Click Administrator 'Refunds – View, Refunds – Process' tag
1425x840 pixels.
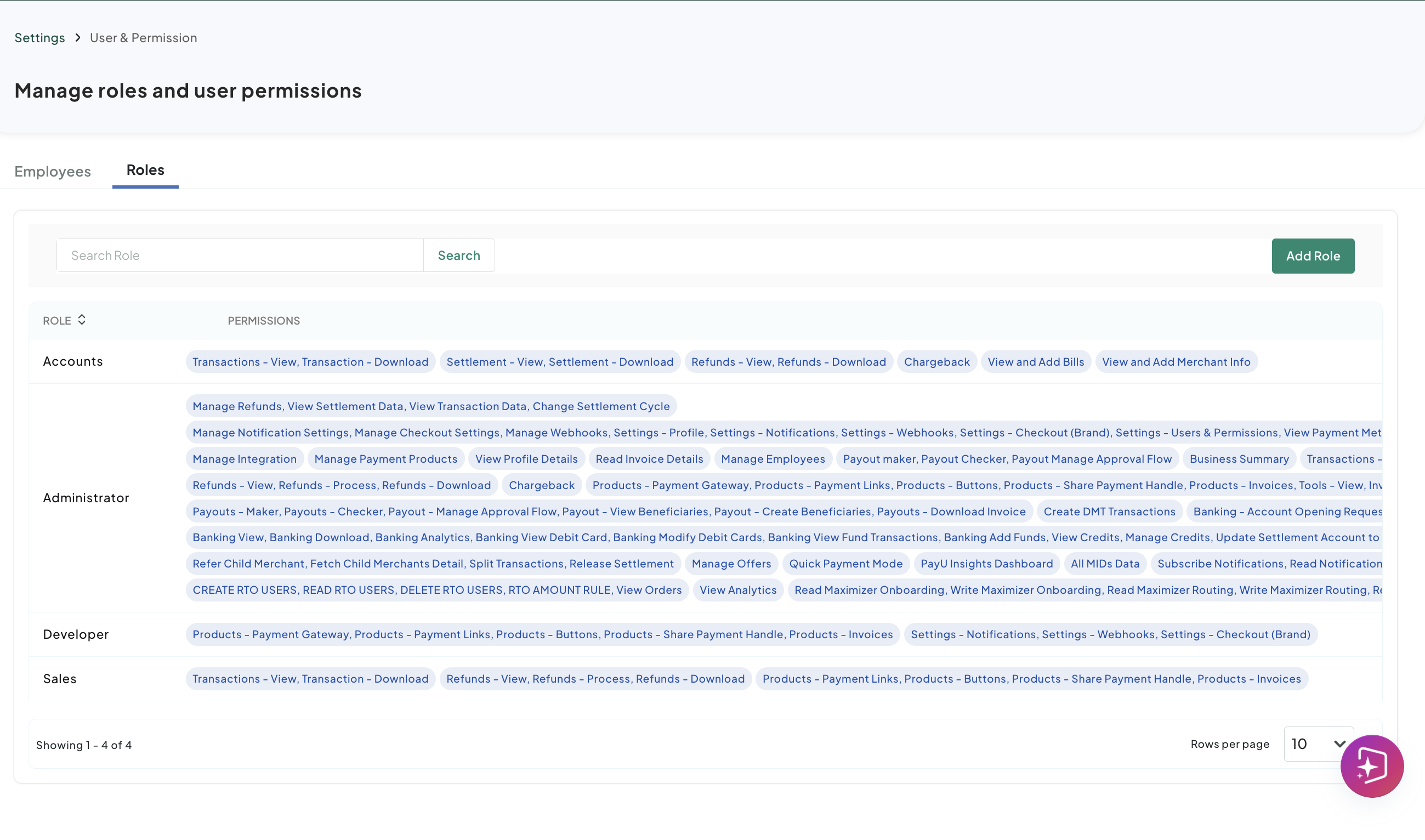pyautogui.click(x=341, y=485)
